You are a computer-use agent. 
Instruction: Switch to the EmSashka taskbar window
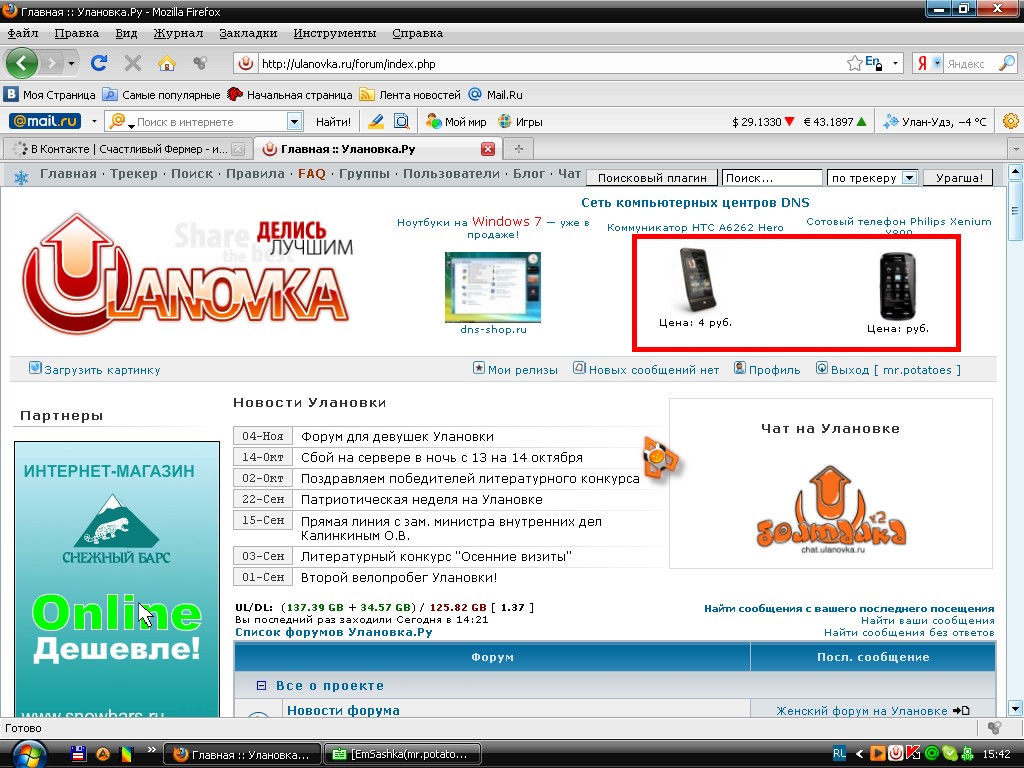tap(402, 754)
